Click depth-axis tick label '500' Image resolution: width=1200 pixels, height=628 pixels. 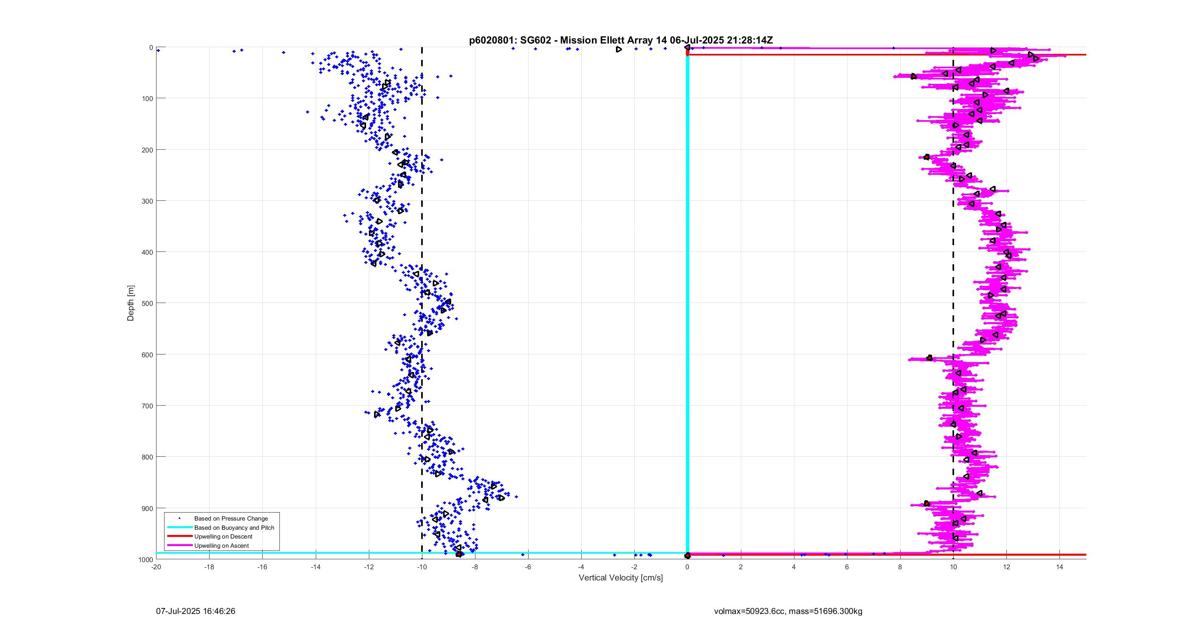(145, 303)
